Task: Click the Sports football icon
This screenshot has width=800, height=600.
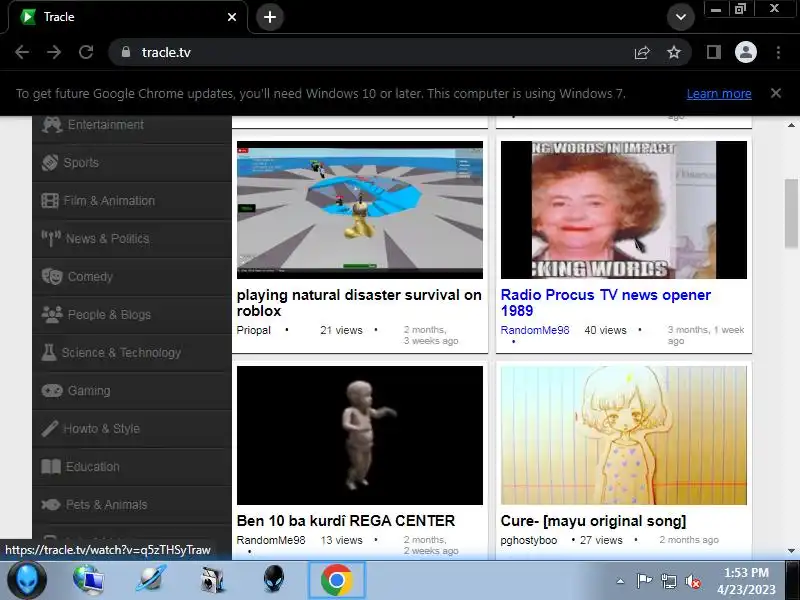Action: point(49,163)
